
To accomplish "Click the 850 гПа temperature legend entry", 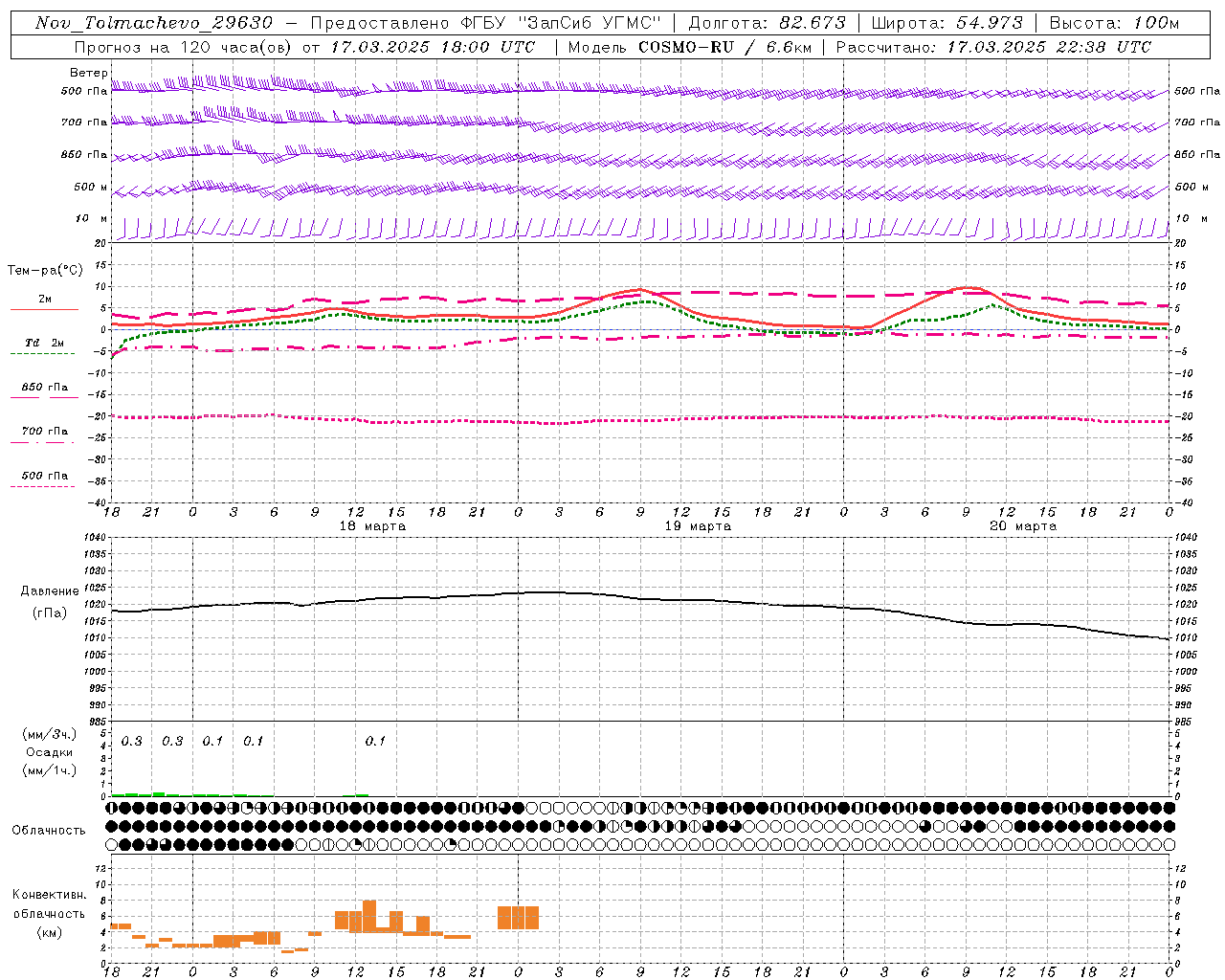I will pyautogui.click(x=45, y=388).
